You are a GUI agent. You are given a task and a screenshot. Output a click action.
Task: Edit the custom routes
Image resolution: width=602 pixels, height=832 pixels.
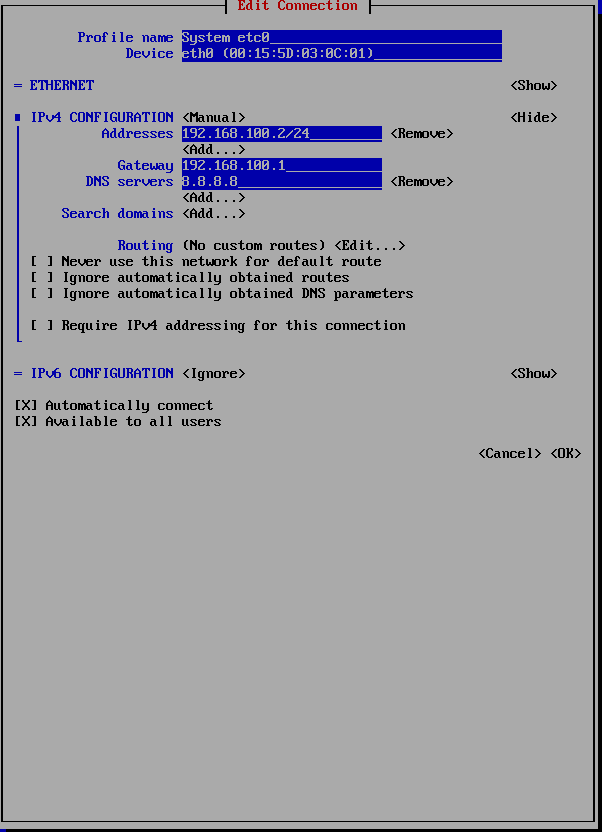(x=370, y=246)
